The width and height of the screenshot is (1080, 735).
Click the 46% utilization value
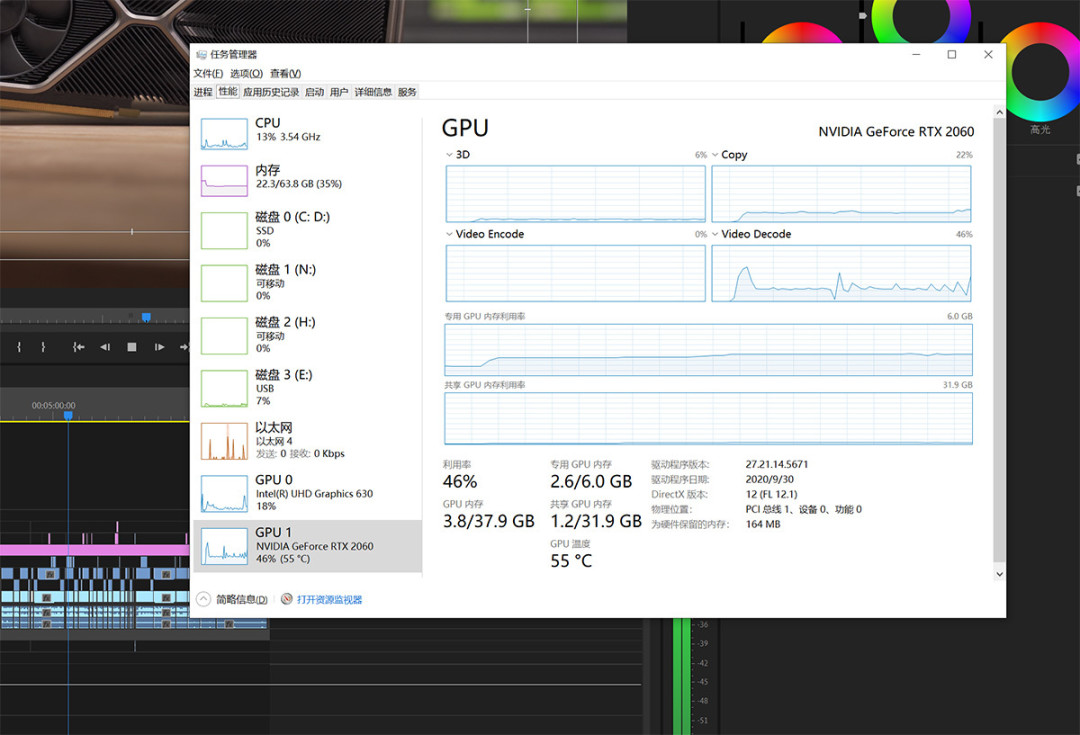pos(459,482)
